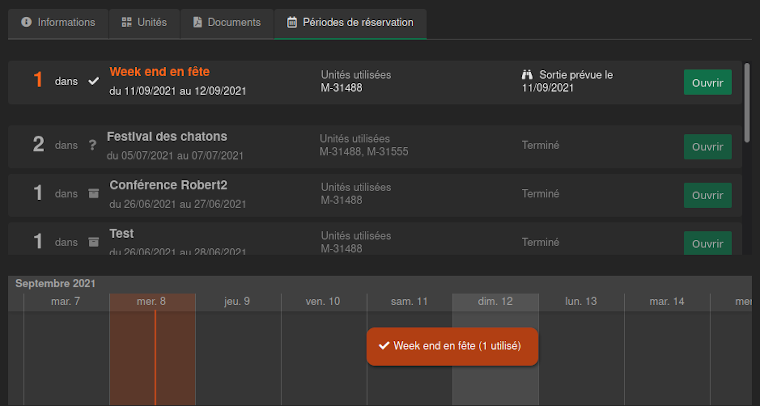The height and width of the screenshot is (406, 760).
Task: Open the Week end en fête event
Action: tap(707, 82)
